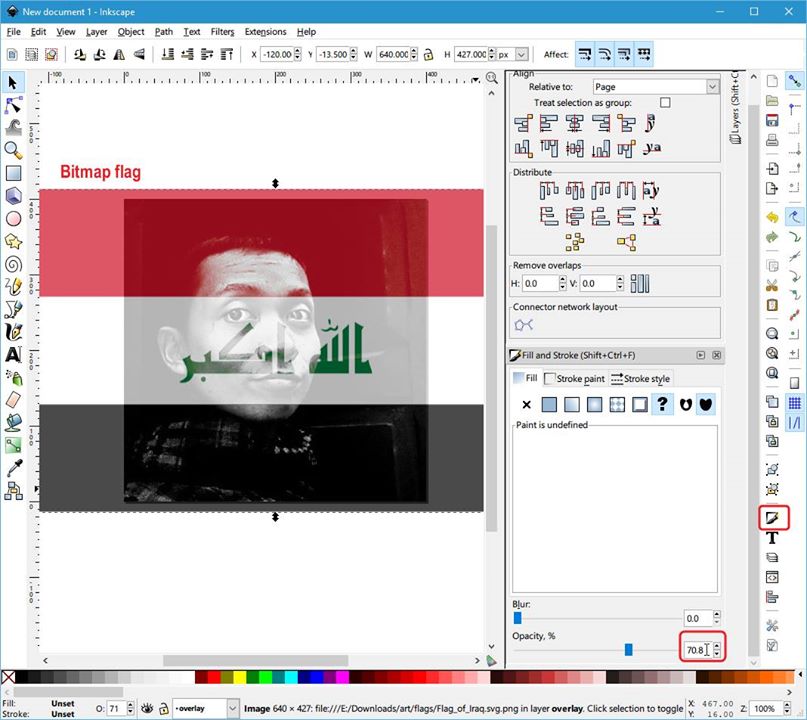Viewport: 807px width, 720px height.
Task: Activate the Zoom tool
Action: click(x=13, y=151)
